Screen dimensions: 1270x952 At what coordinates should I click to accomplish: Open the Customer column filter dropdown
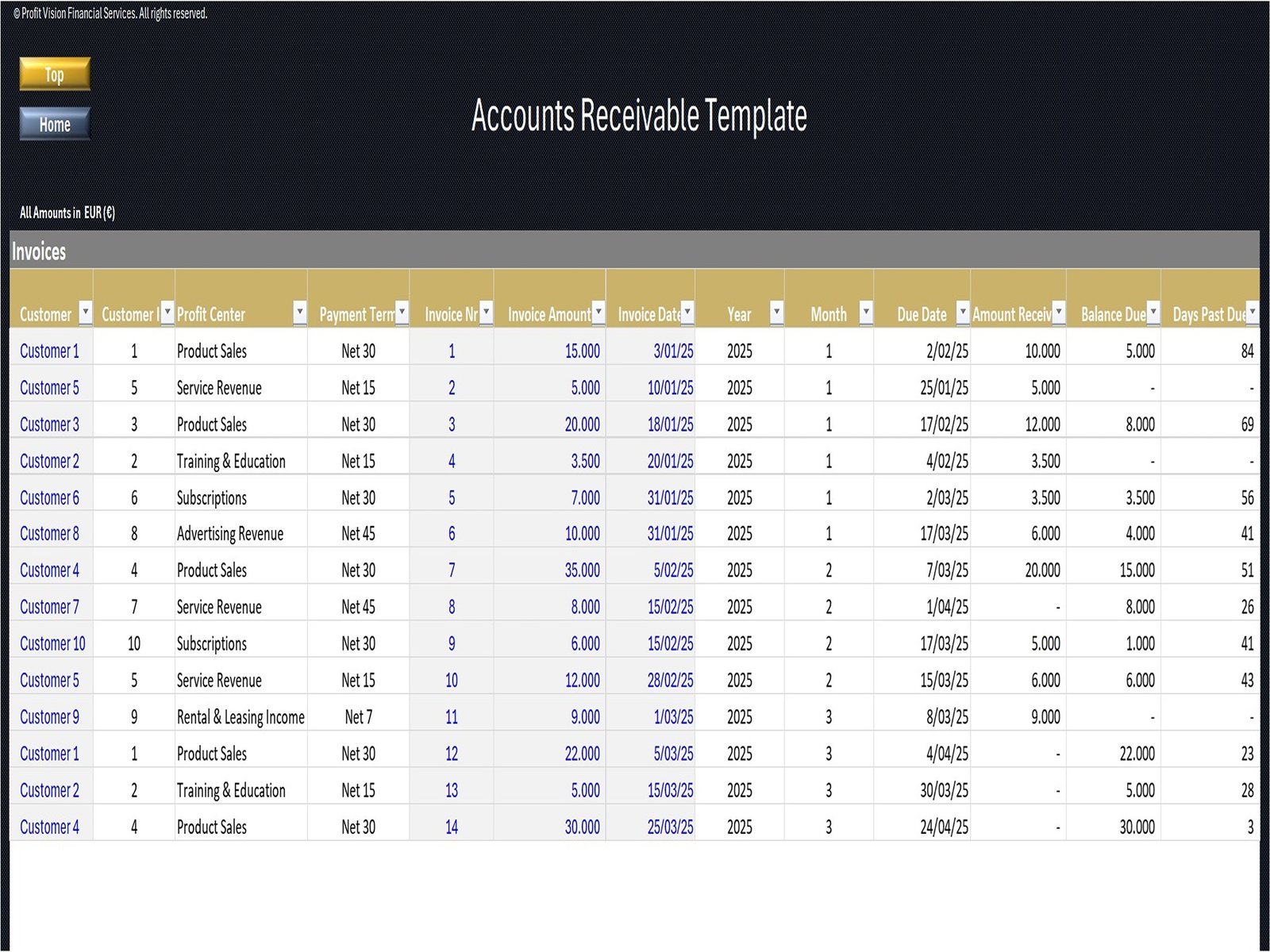point(85,313)
